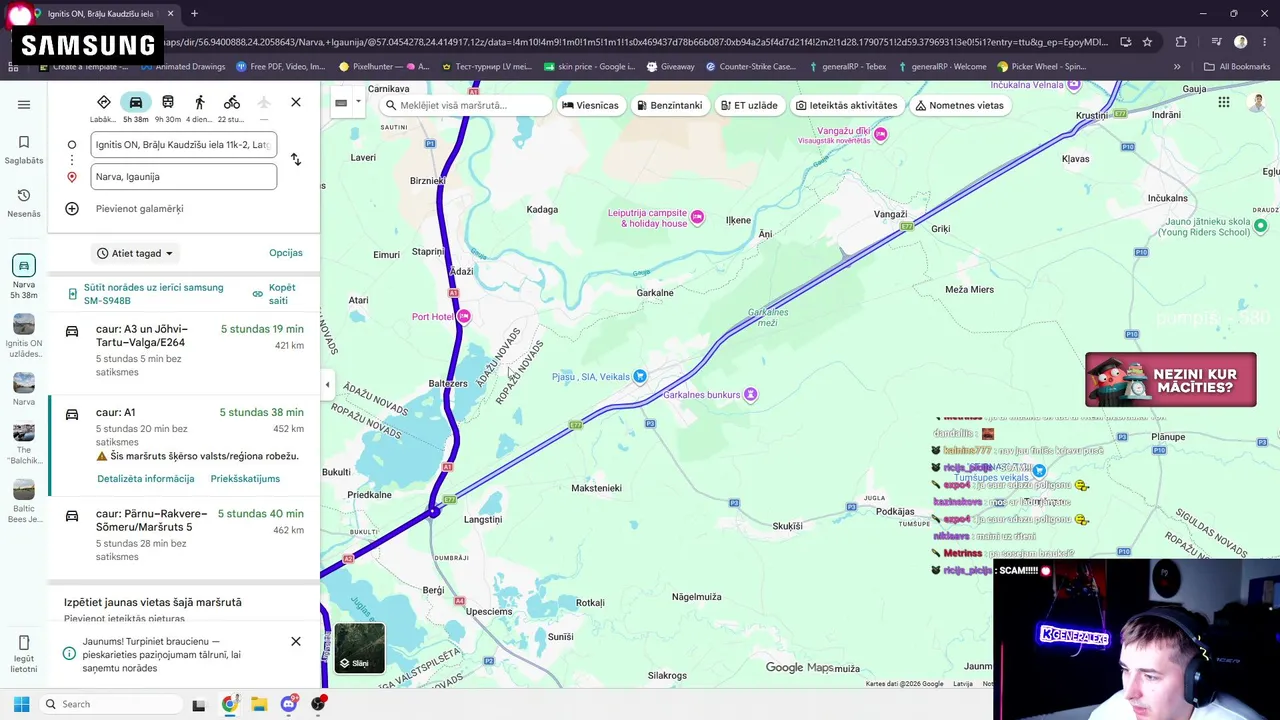Open Saglabāts saved places
The height and width of the screenshot is (720, 1280).
tap(24, 149)
